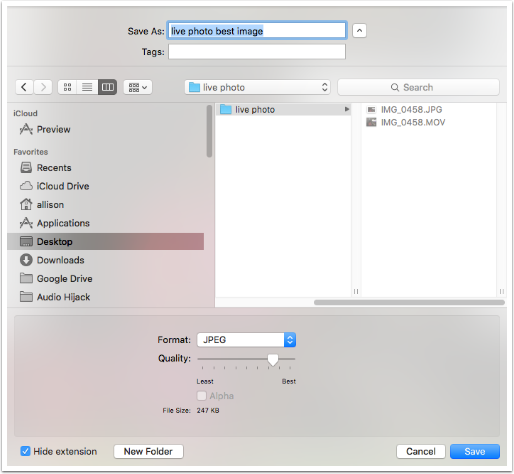The image size is (514, 474).
Task: Switch to list view
Action: [x=87, y=87]
